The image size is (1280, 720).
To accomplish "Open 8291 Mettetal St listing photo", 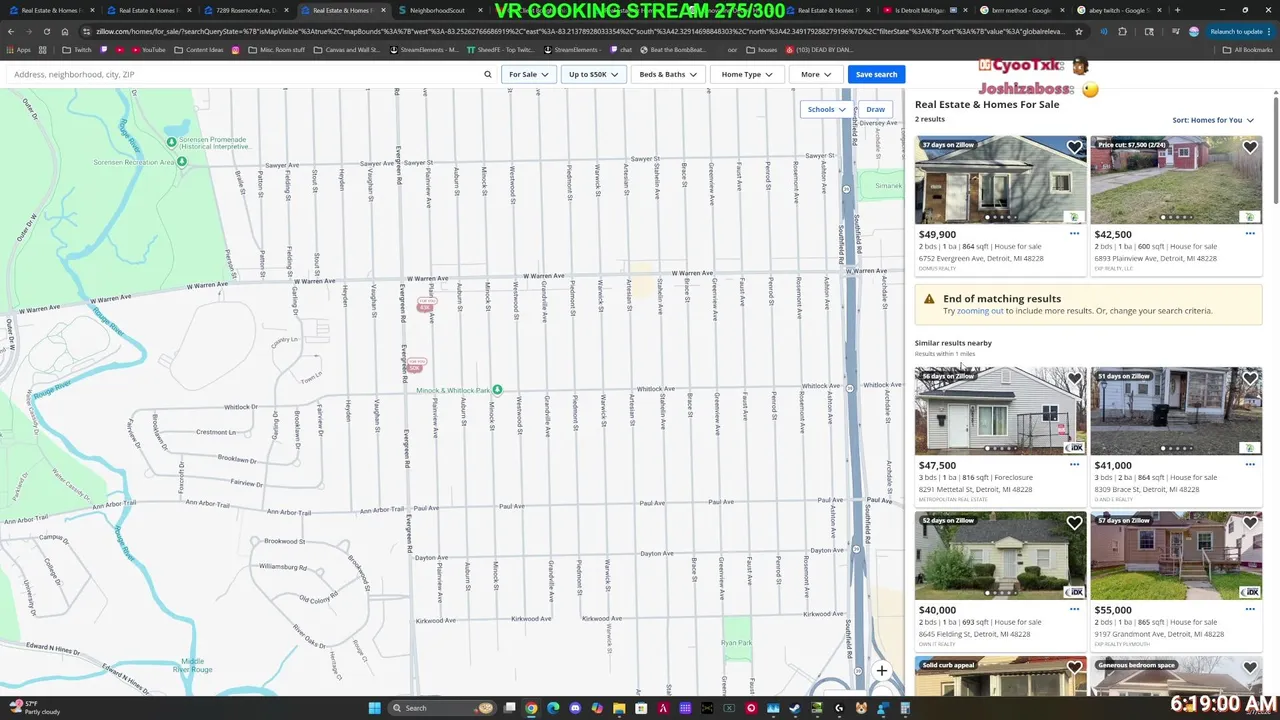I will [1000, 411].
